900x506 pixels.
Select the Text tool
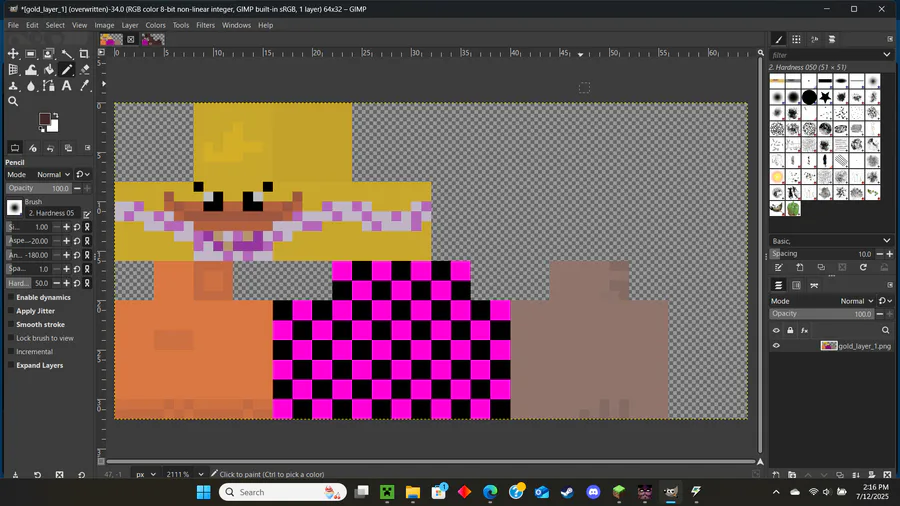pos(67,85)
